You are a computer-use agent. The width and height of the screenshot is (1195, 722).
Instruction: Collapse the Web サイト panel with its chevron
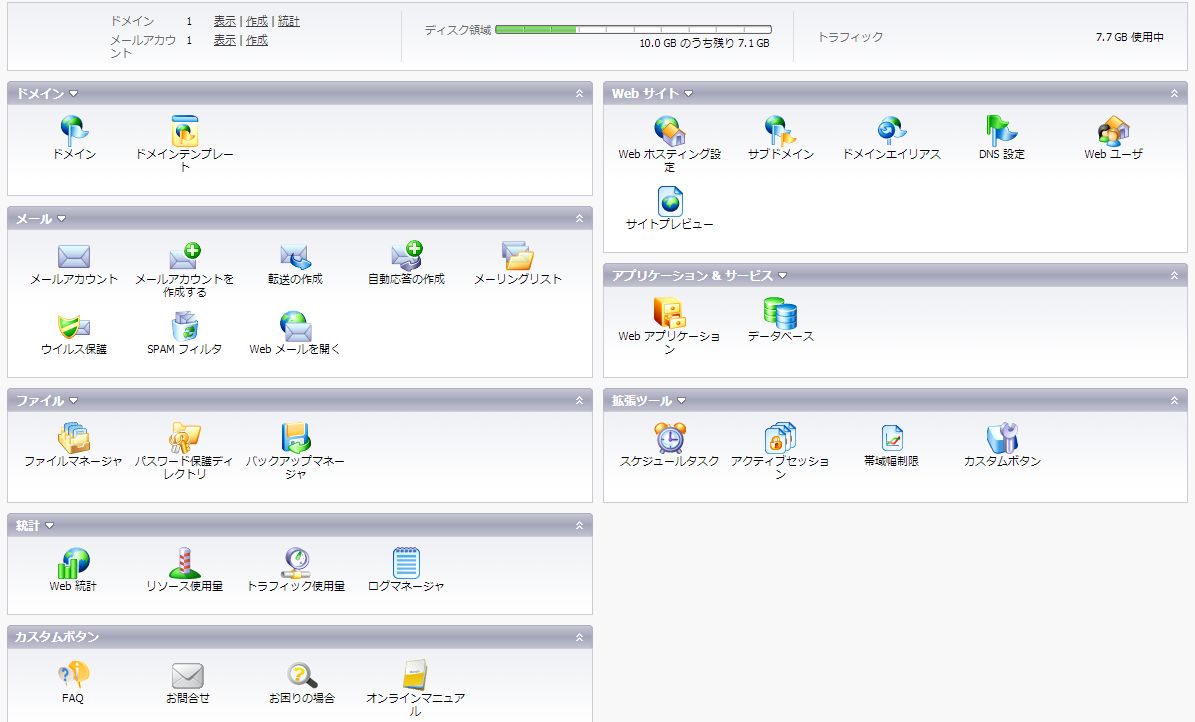coord(1175,93)
